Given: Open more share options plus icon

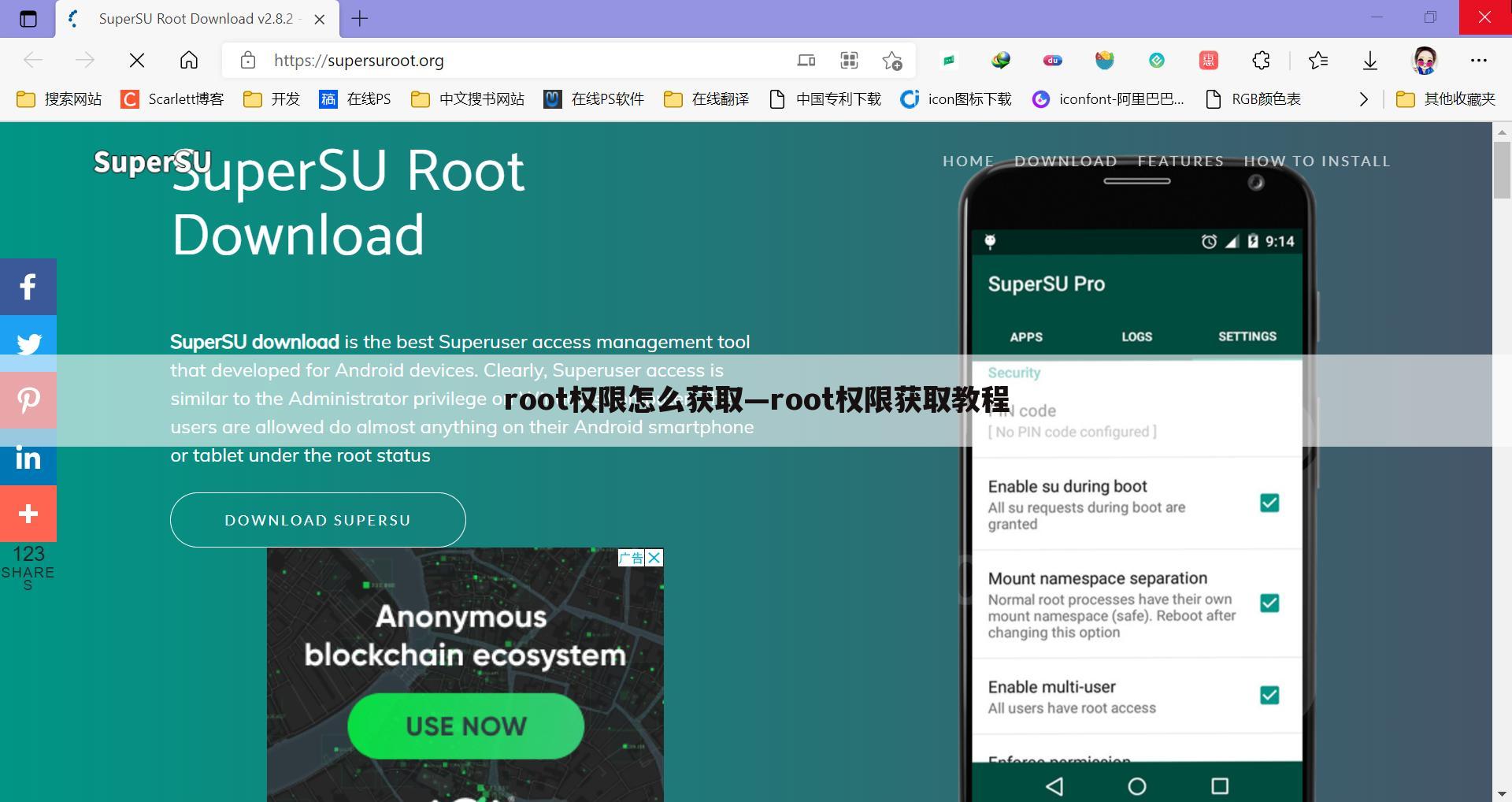Looking at the screenshot, I should pyautogui.click(x=28, y=514).
